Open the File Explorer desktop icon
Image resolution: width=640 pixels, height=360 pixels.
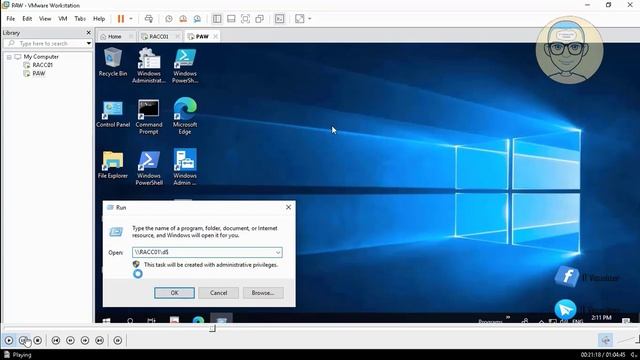coord(113,164)
